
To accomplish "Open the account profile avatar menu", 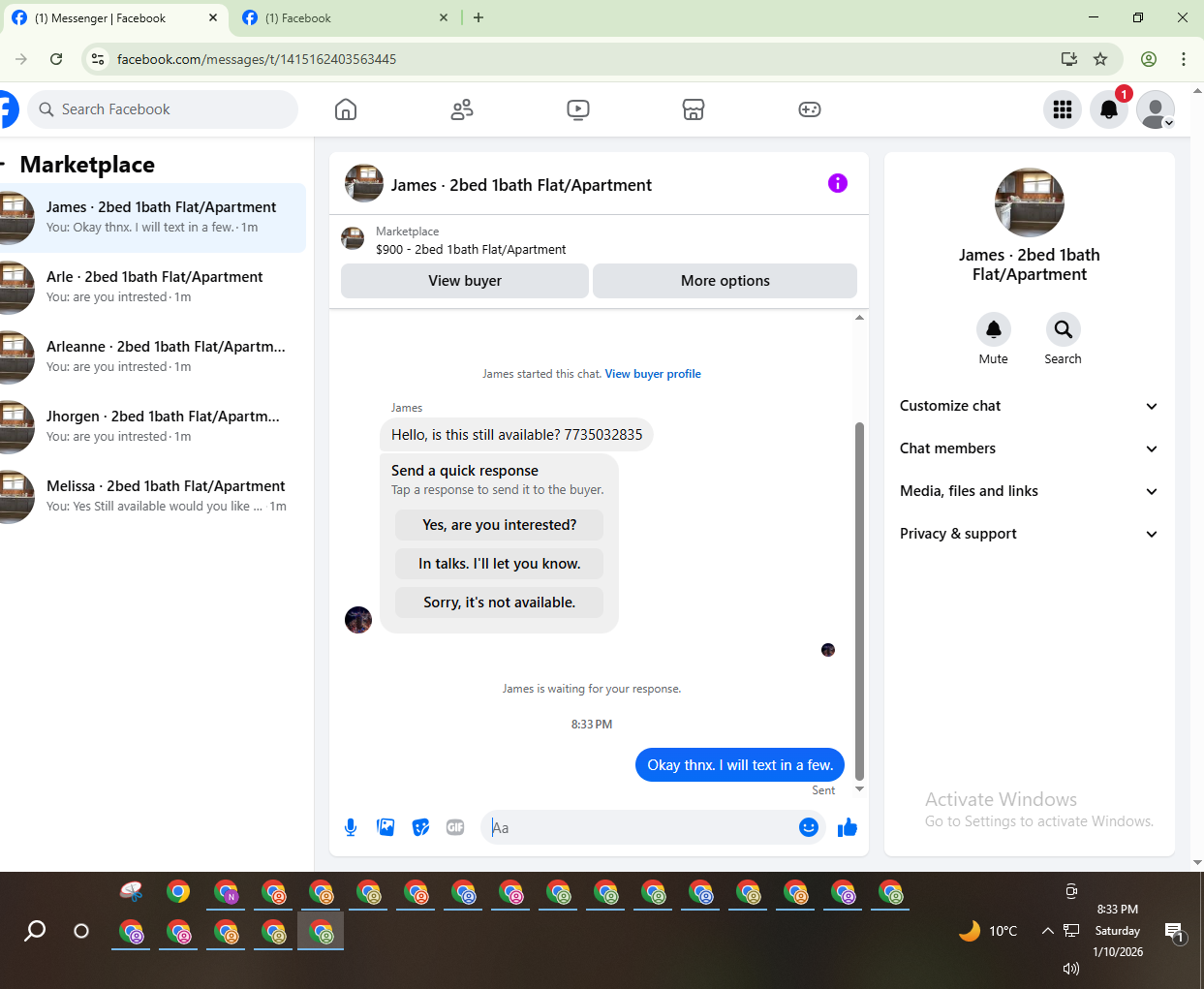I will pyautogui.click(x=1156, y=109).
